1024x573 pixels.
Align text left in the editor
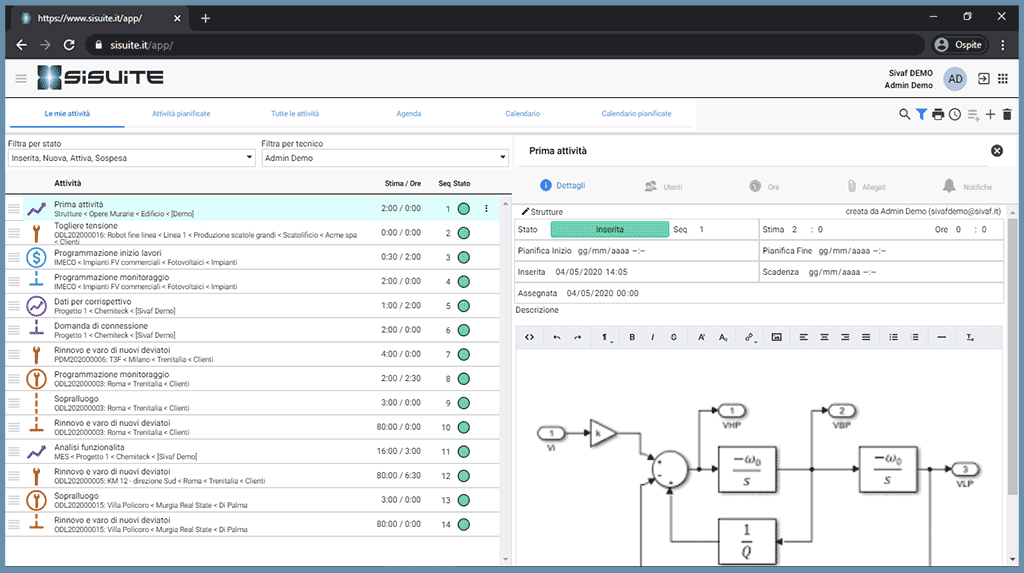[803, 337]
